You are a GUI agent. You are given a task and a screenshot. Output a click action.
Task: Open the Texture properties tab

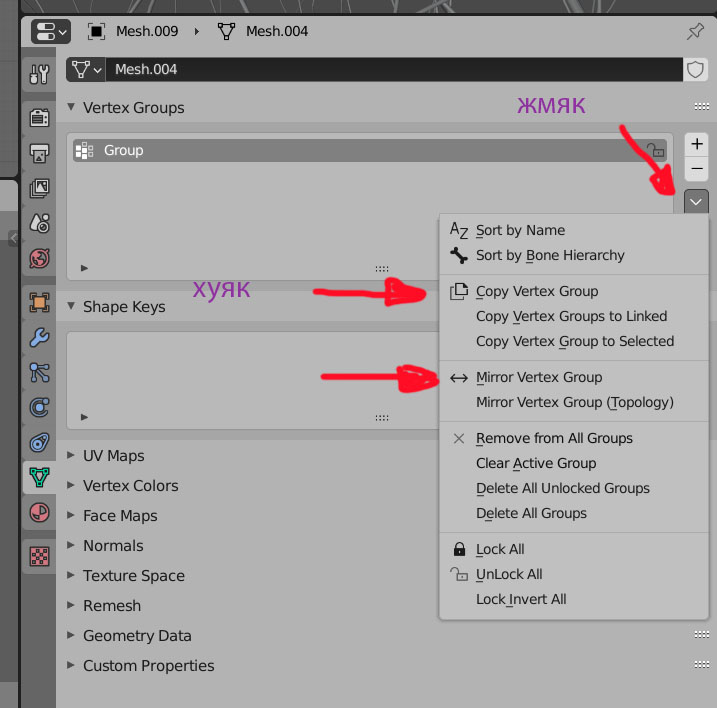[39, 556]
